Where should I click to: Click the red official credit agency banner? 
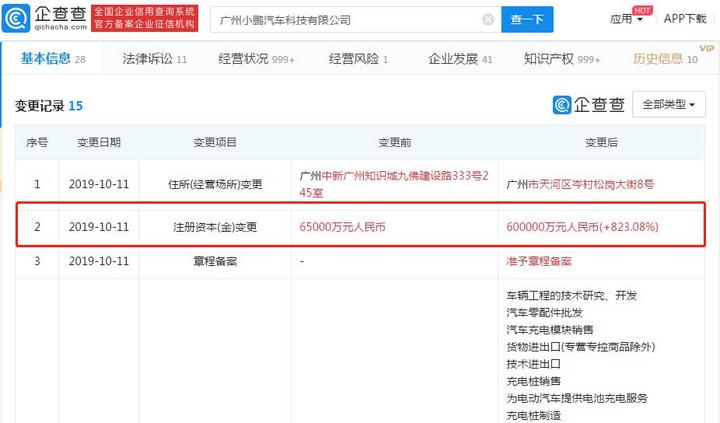(145, 18)
